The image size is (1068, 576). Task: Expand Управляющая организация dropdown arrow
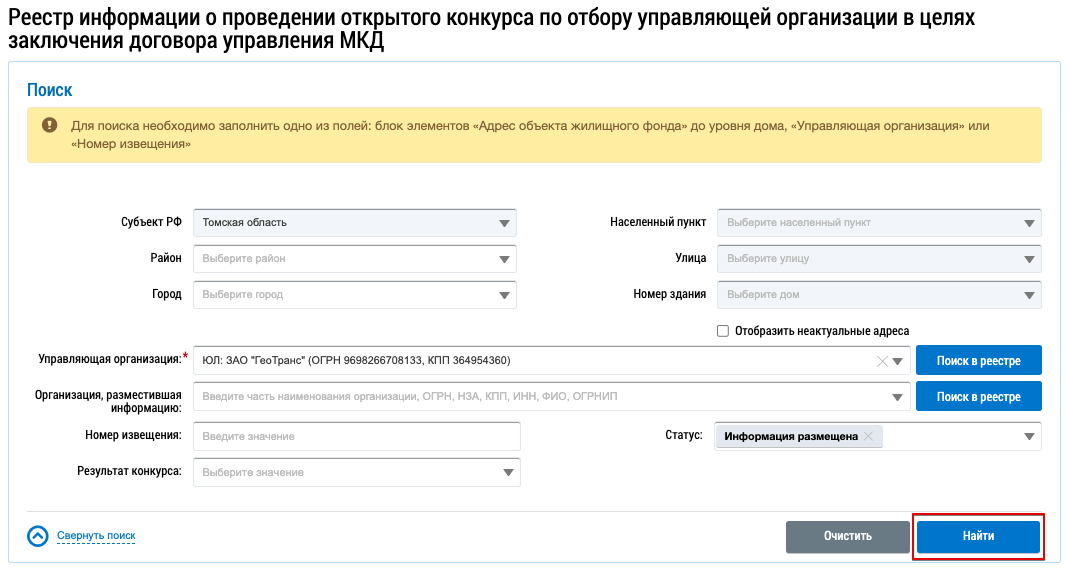coord(897,361)
